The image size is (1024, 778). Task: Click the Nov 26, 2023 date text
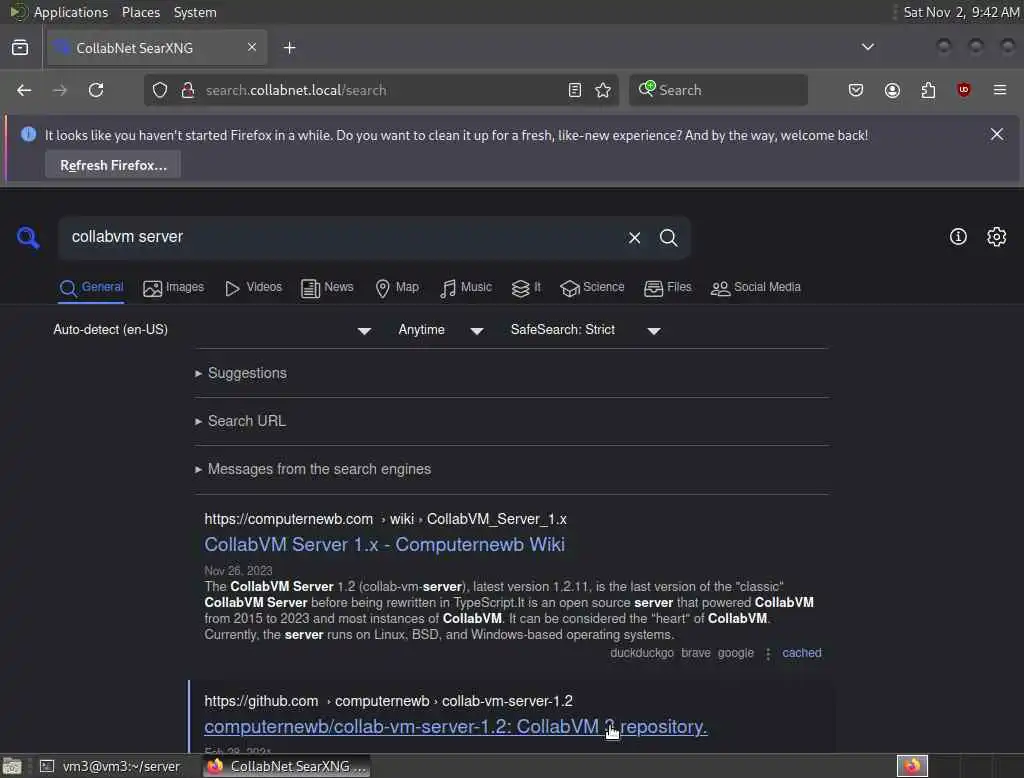pos(238,570)
